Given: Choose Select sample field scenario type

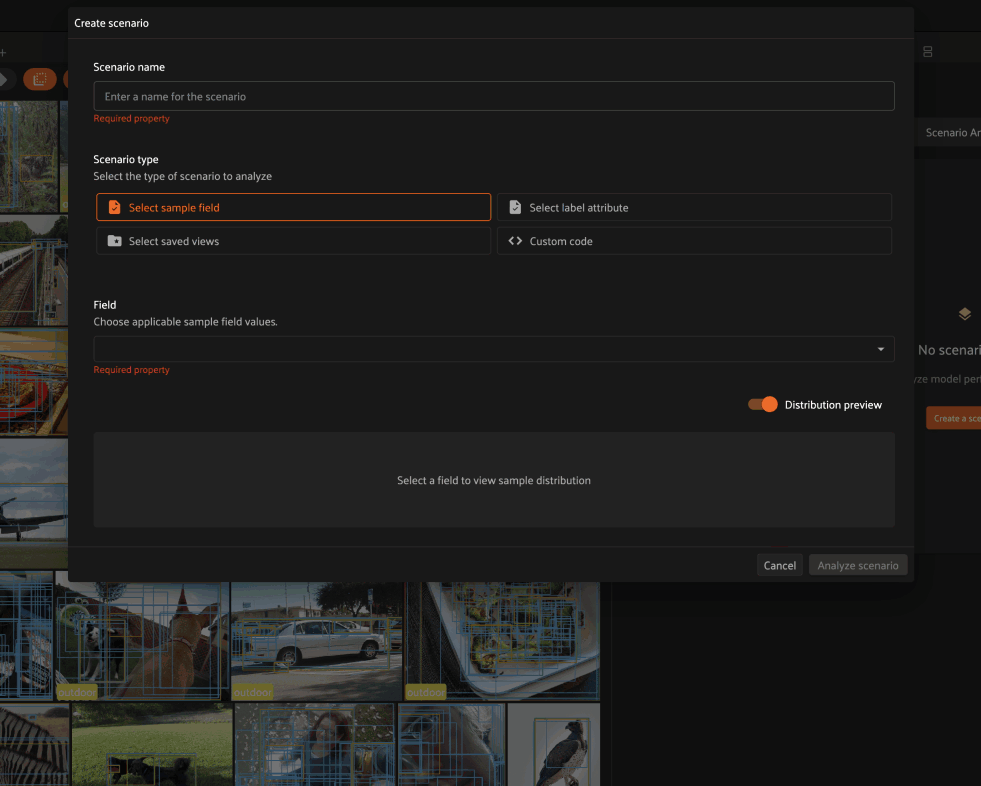Looking at the screenshot, I should pos(293,207).
